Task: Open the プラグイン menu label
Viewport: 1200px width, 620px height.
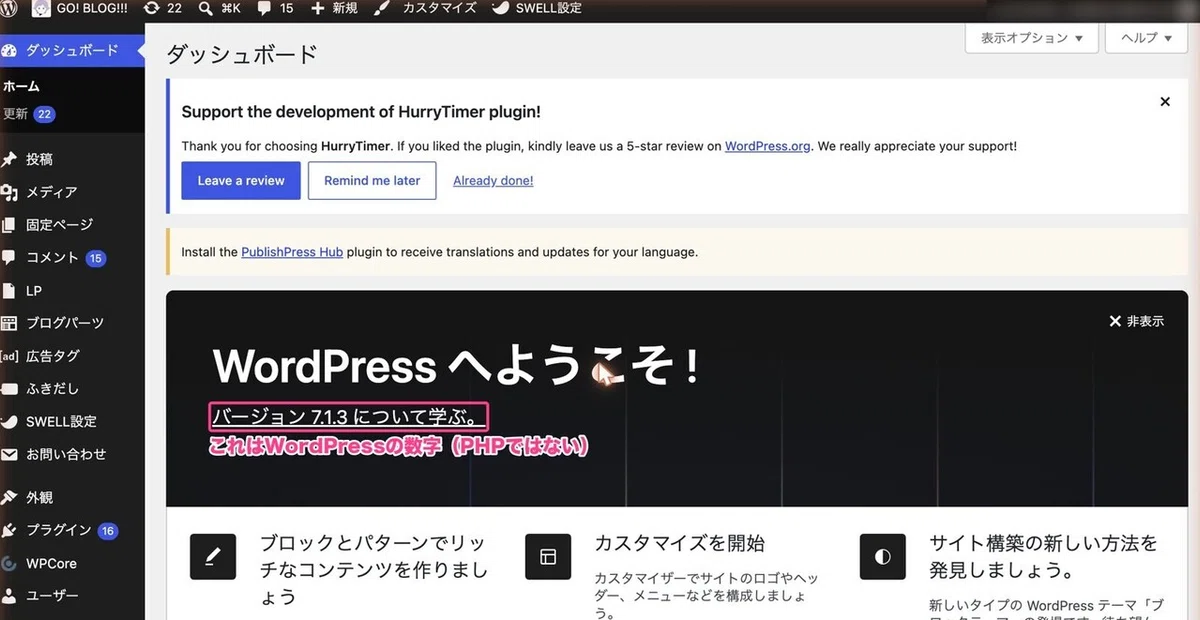Action: [x=59, y=530]
